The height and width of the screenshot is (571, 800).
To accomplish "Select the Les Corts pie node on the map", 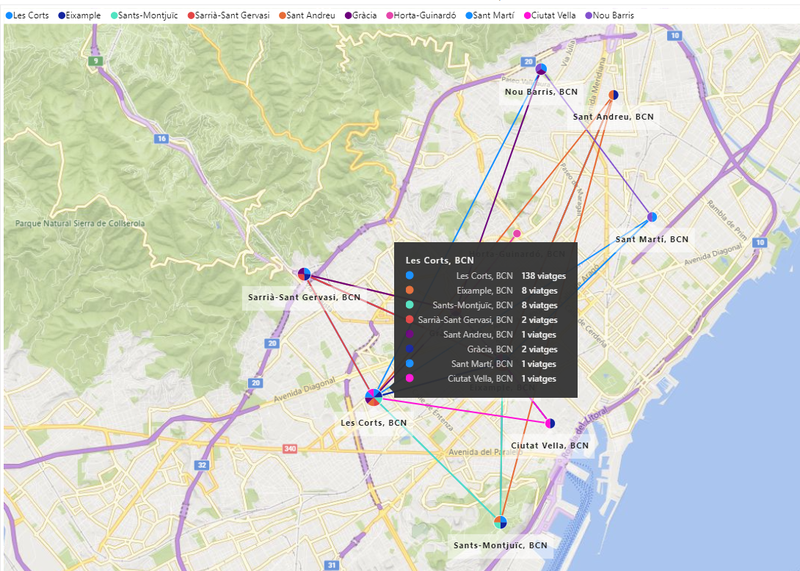I will tap(374, 397).
